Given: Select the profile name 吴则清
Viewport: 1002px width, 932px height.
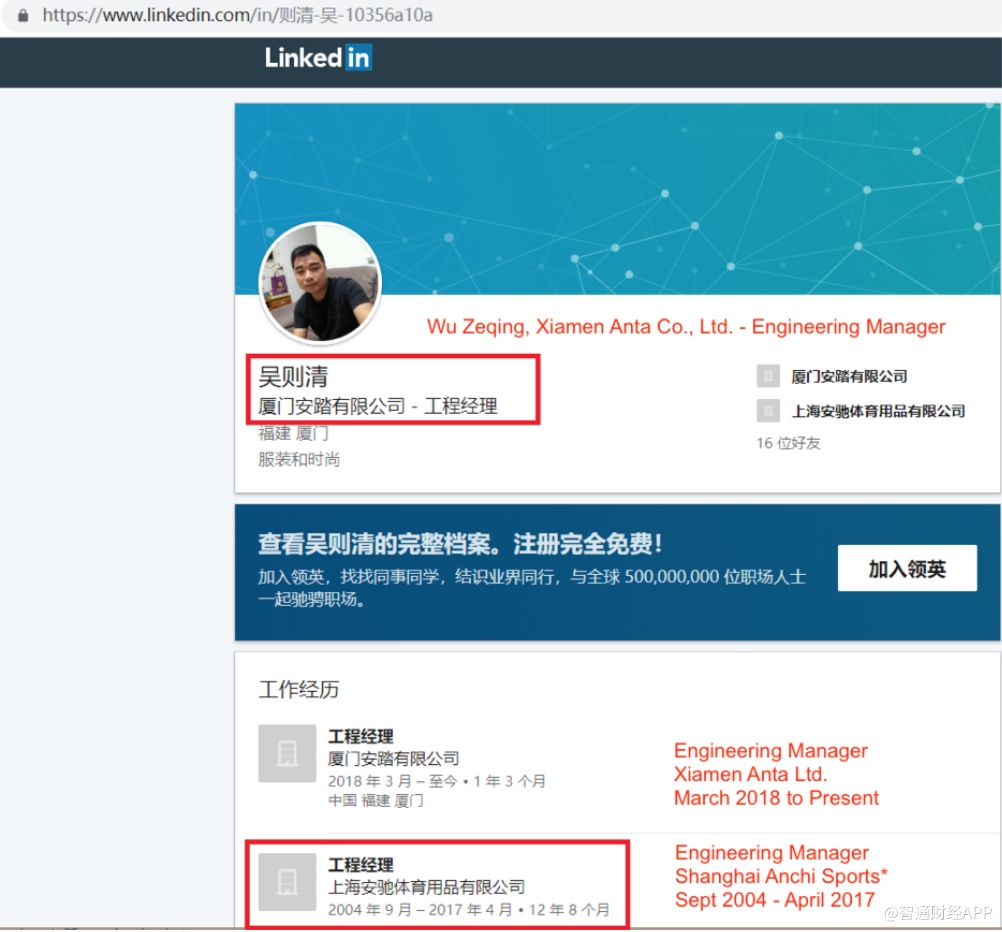Looking at the screenshot, I should 293,377.
